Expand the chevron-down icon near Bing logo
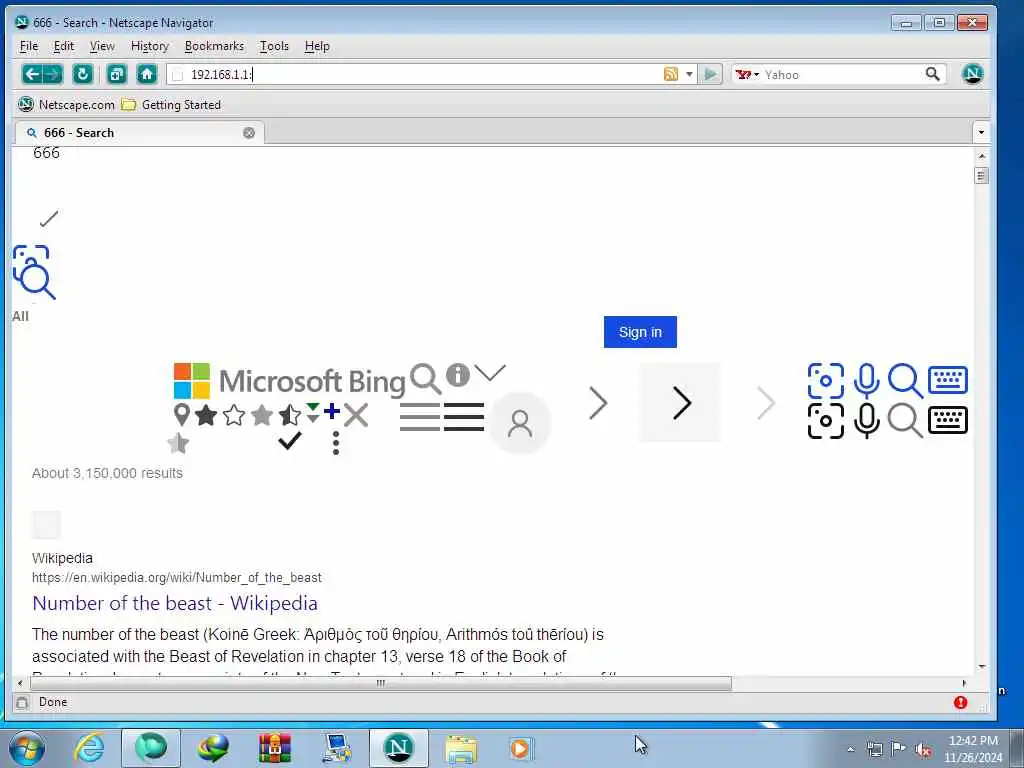This screenshot has width=1024, height=768. (490, 373)
